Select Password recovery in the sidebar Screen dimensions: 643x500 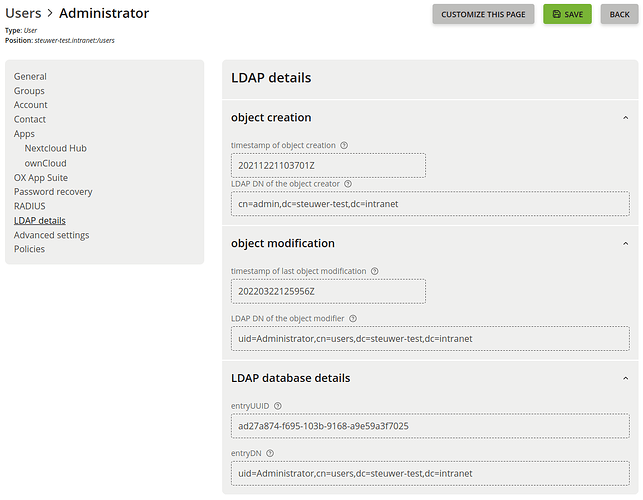tap(53, 192)
